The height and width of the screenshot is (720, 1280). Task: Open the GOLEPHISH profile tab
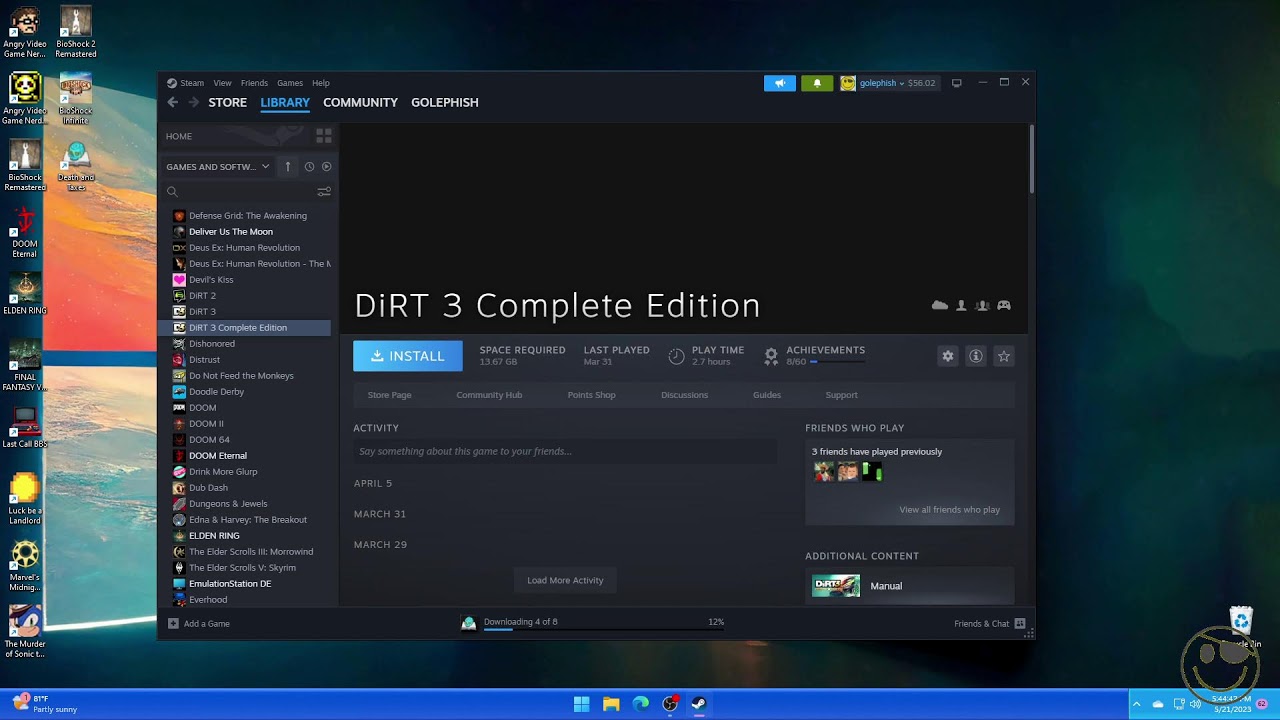445,102
